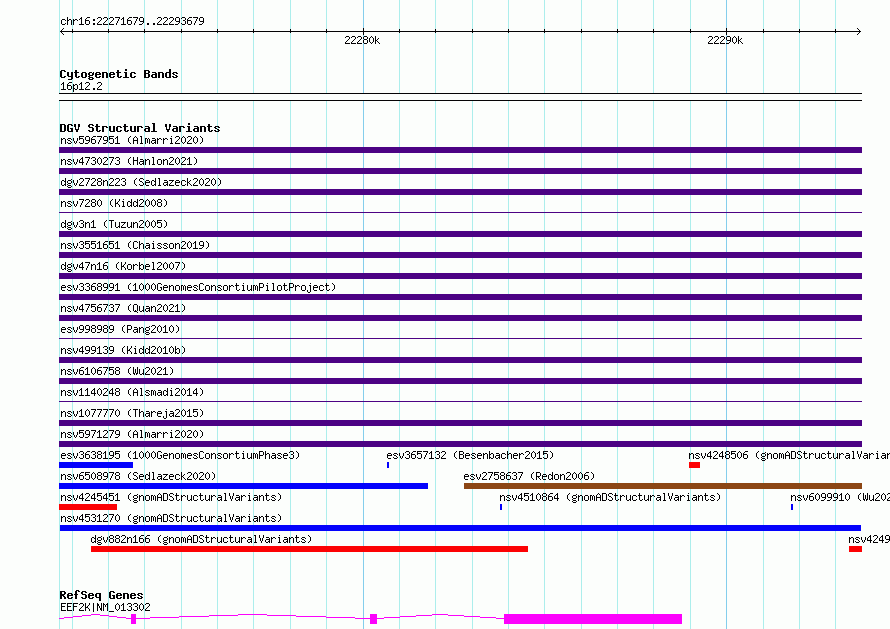Open dgv47n16 (Korbel2007) variant label
Screen dimensions: 890x629
(x=123, y=266)
